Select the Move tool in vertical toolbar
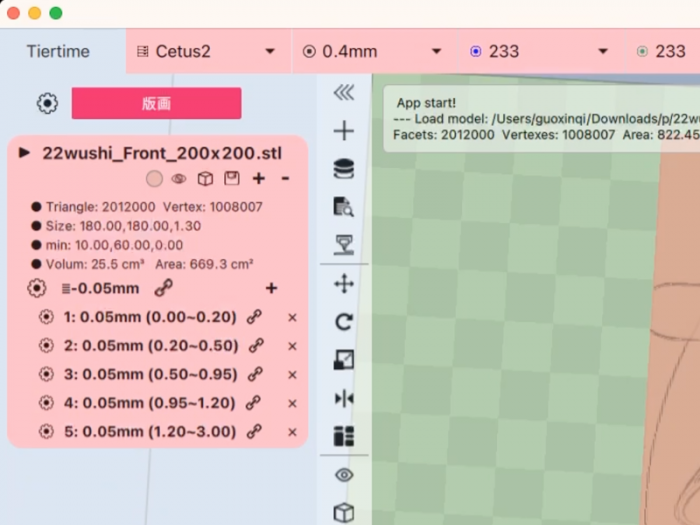Viewport: 700px width, 525px height. (x=344, y=285)
